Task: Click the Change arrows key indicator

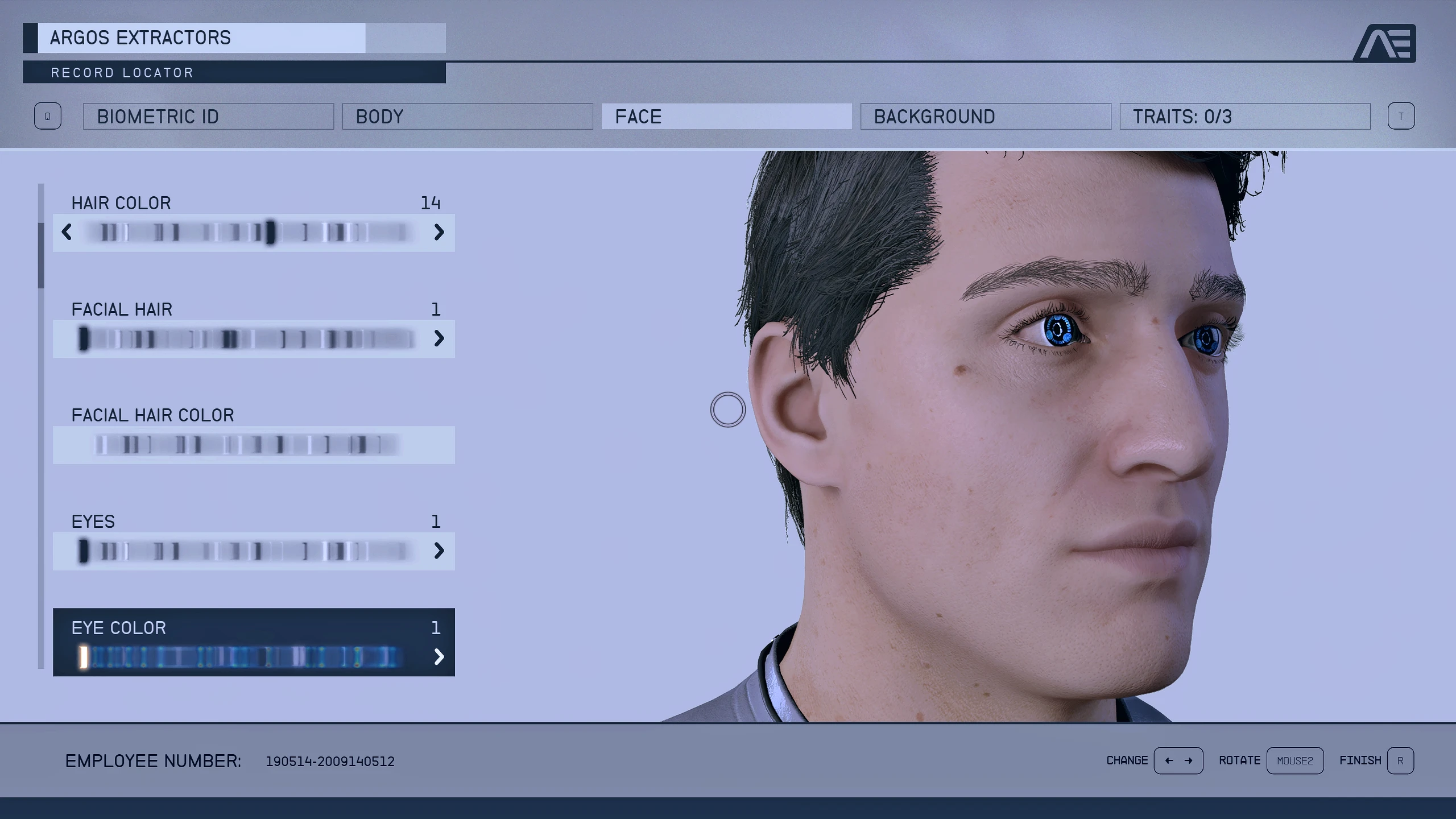Action: coord(1178,760)
